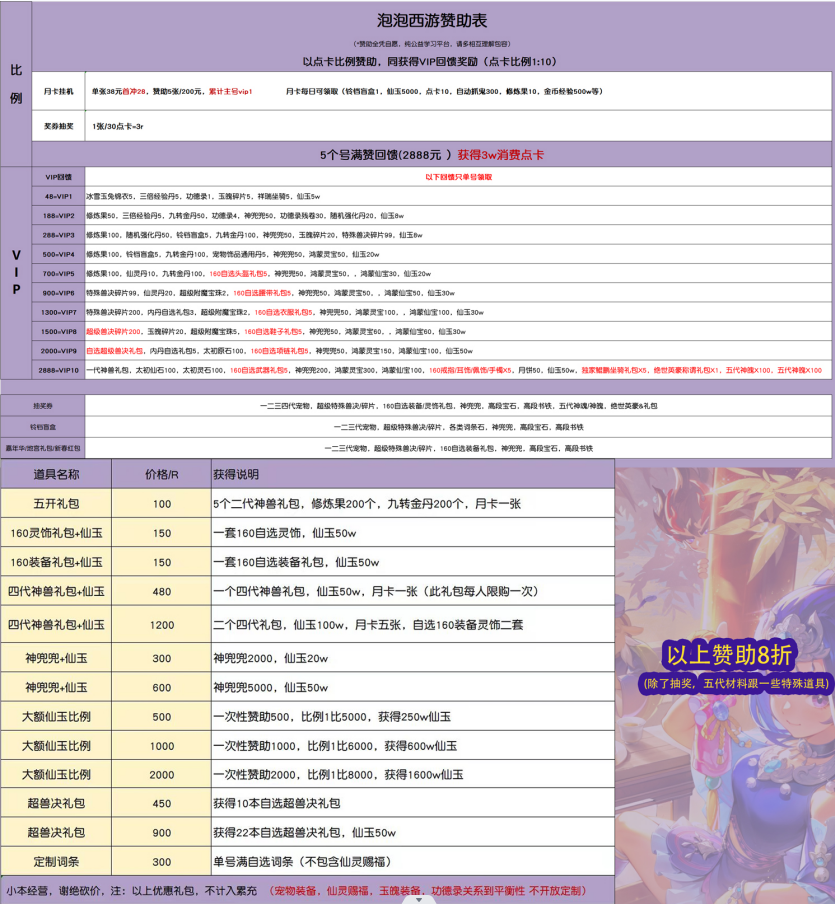
Task: Select the 月卡挂机 row label
Action: (59, 91)
